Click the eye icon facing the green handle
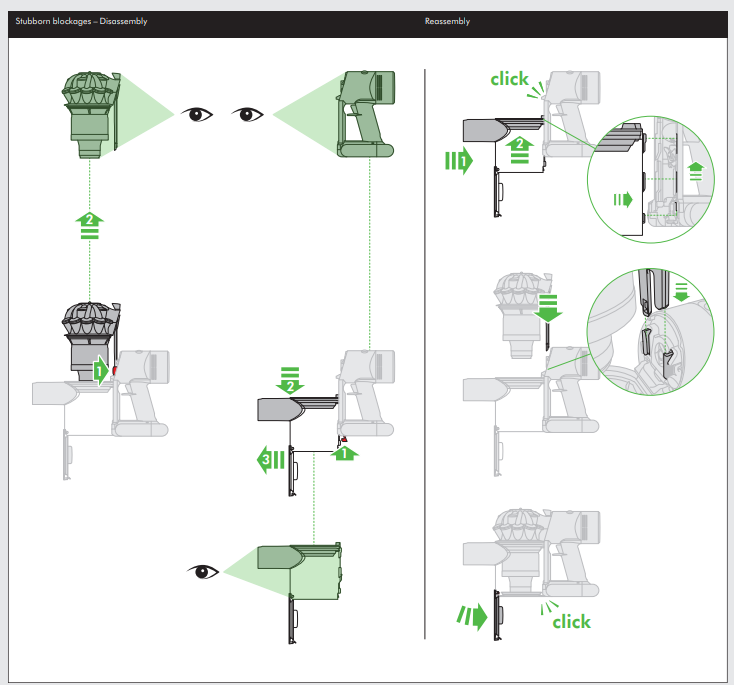The height and width of the screenshot is (685, 734). coord(248,114)
